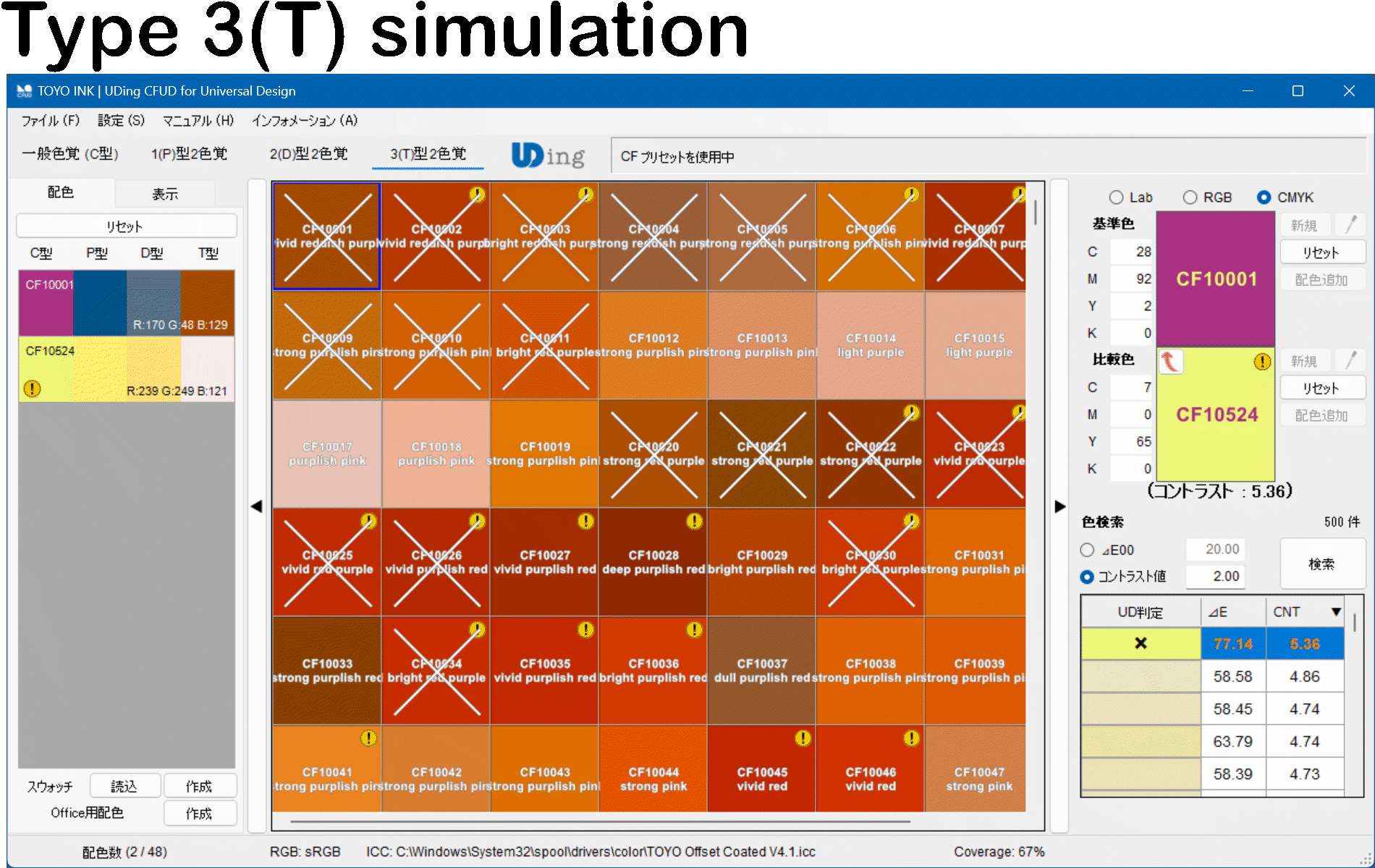Click the warning icon on the CF10524 comparison swatch
Viewport: 1375px width, 868px height.
tap(1262, 362)
